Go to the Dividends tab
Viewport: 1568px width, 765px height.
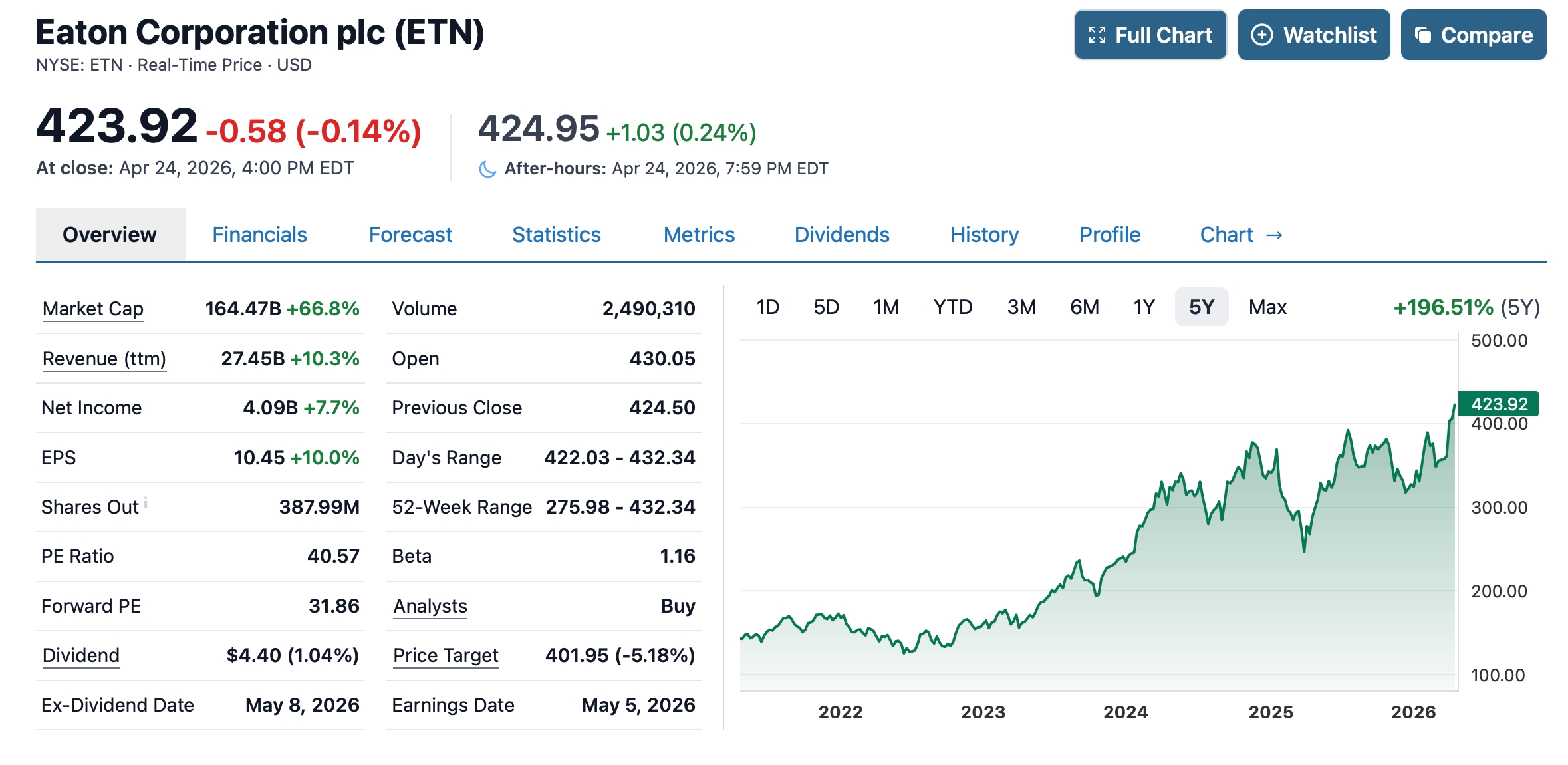(x=841, y=235)
